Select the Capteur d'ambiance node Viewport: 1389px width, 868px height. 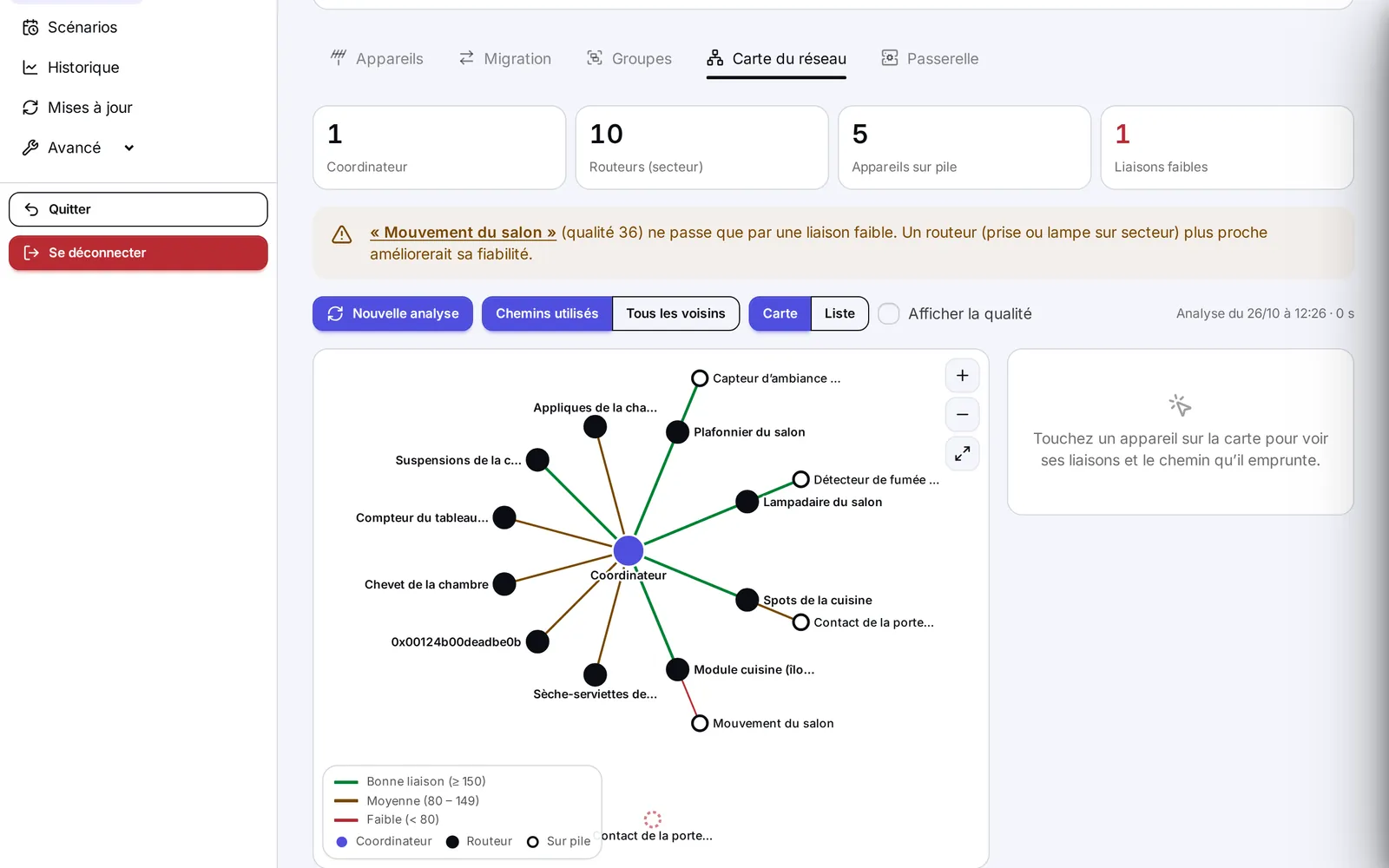pyautogui.click(x=700, y=378)
